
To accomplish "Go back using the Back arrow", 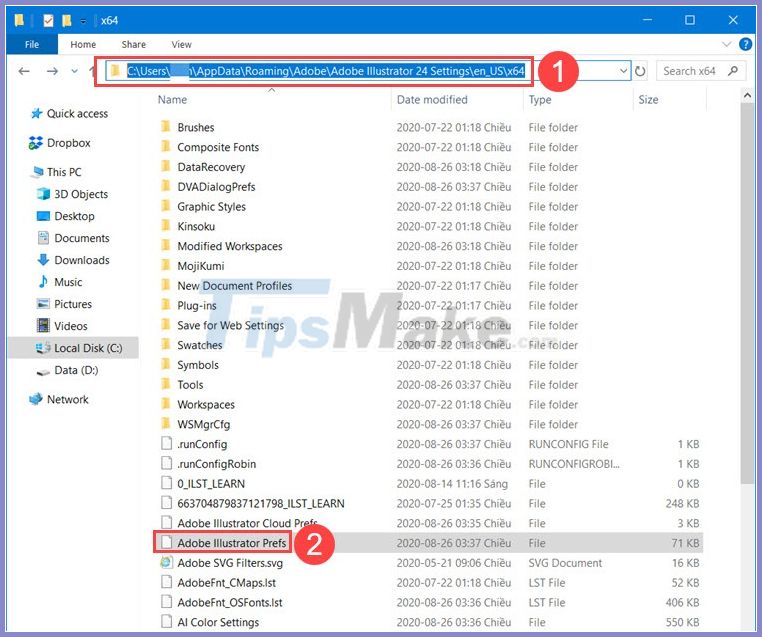I will 24,71.
